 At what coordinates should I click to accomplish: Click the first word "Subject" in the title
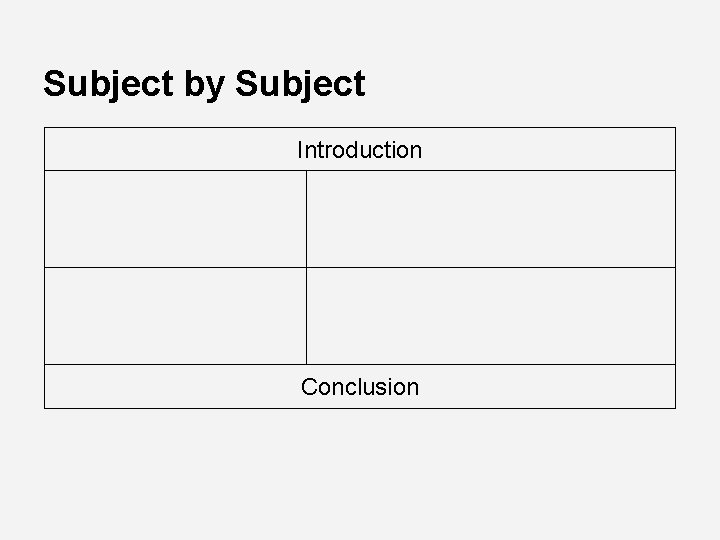(x=109, y=84)
